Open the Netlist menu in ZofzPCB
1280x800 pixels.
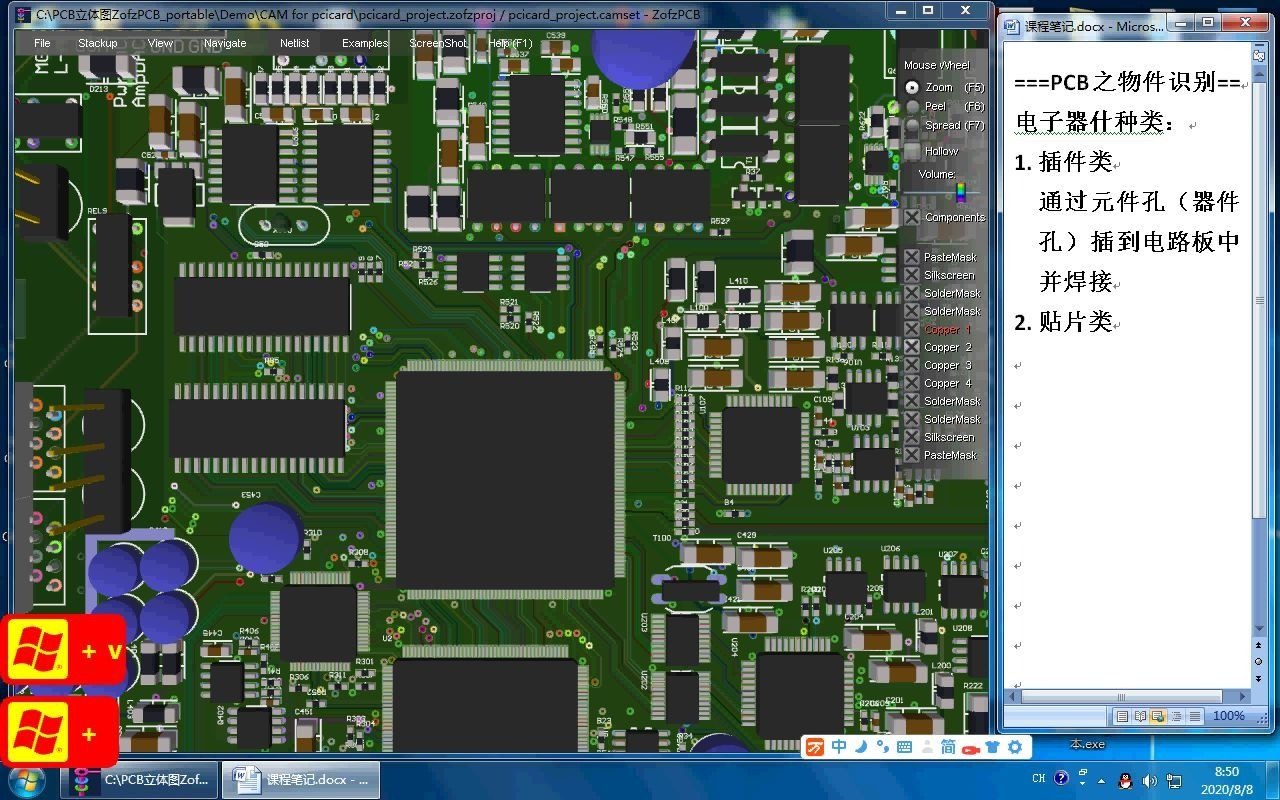coord(294,43)
